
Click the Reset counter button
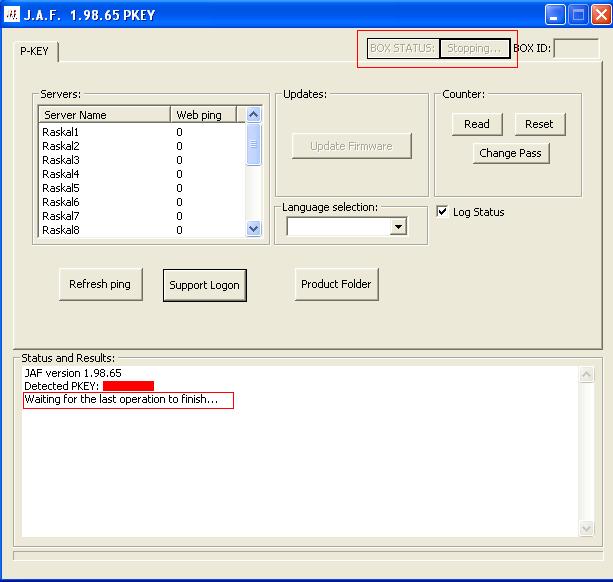[x=540, y=124]
